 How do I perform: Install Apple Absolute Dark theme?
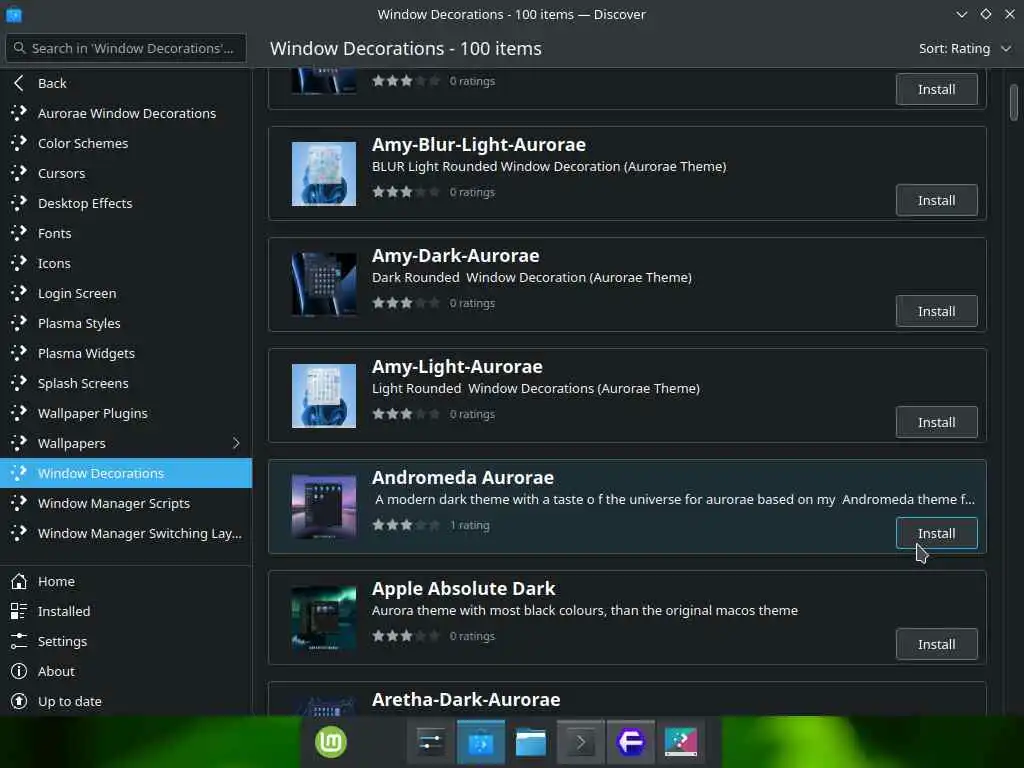(936, 645)
